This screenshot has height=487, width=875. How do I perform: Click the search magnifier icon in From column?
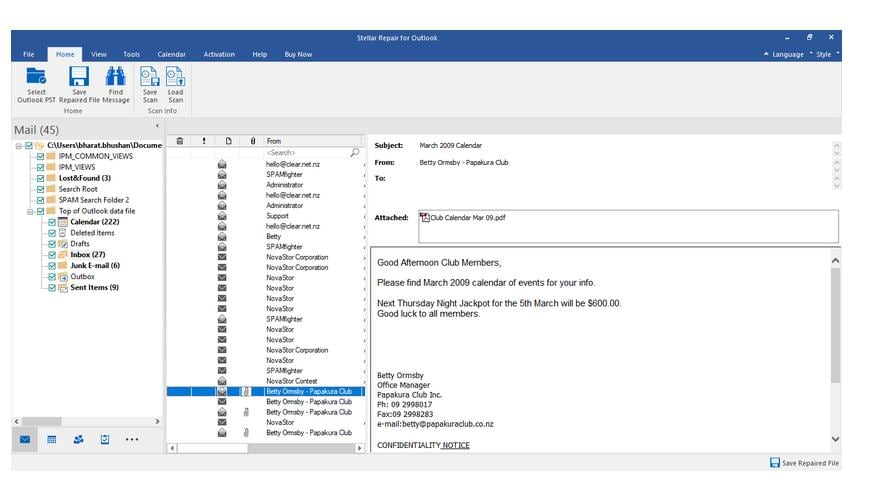point(355,152)
